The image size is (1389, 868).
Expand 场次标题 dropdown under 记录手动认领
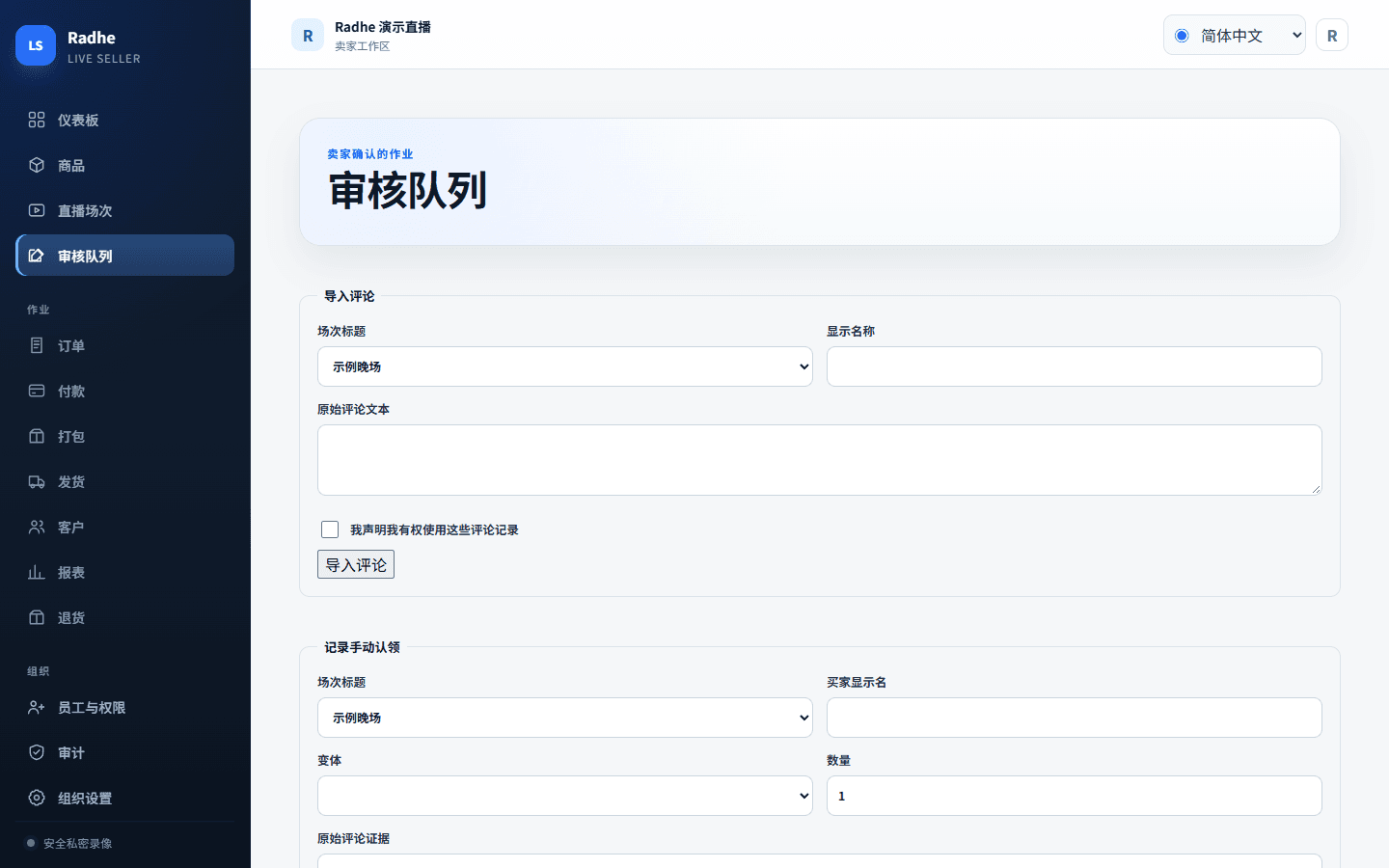[565, 718]
